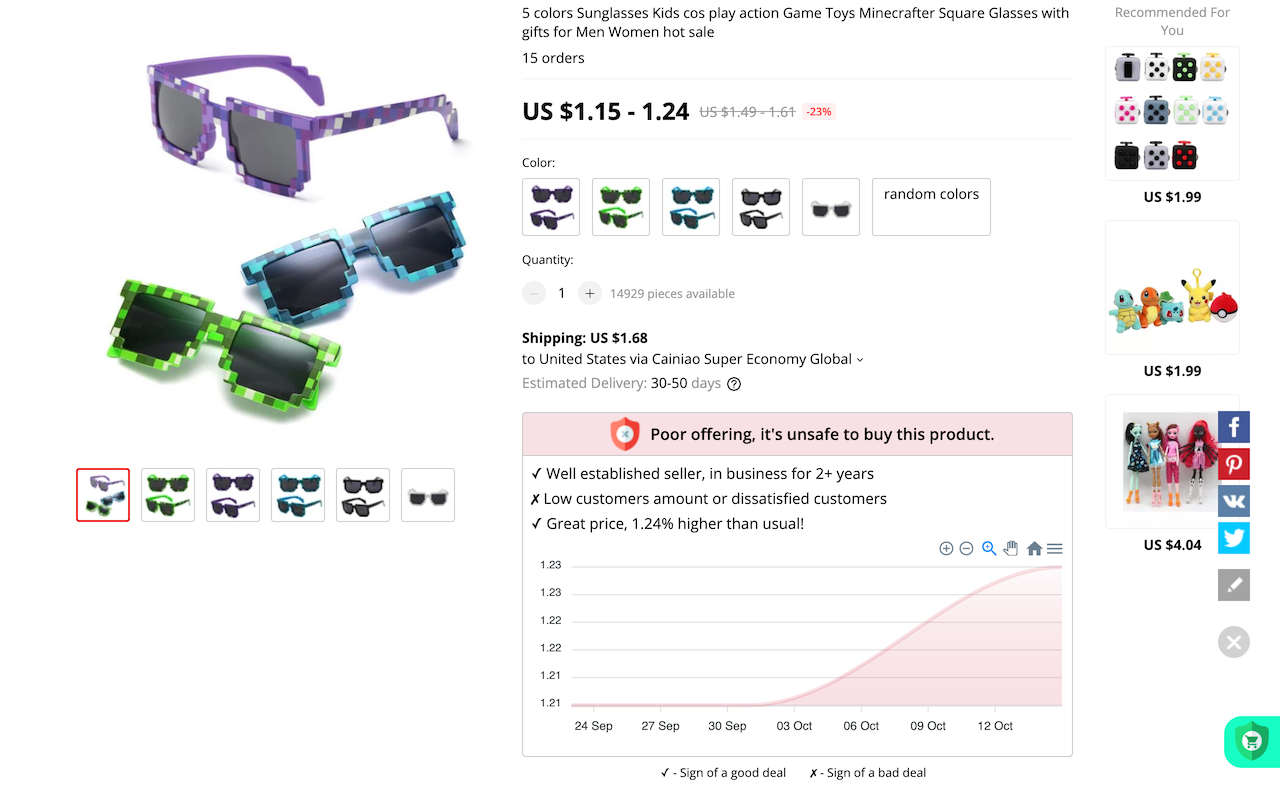This screenshot has width=1280, height=800.
Task: Increase quantity with the plus button
Action: click(x=590, y=293)
